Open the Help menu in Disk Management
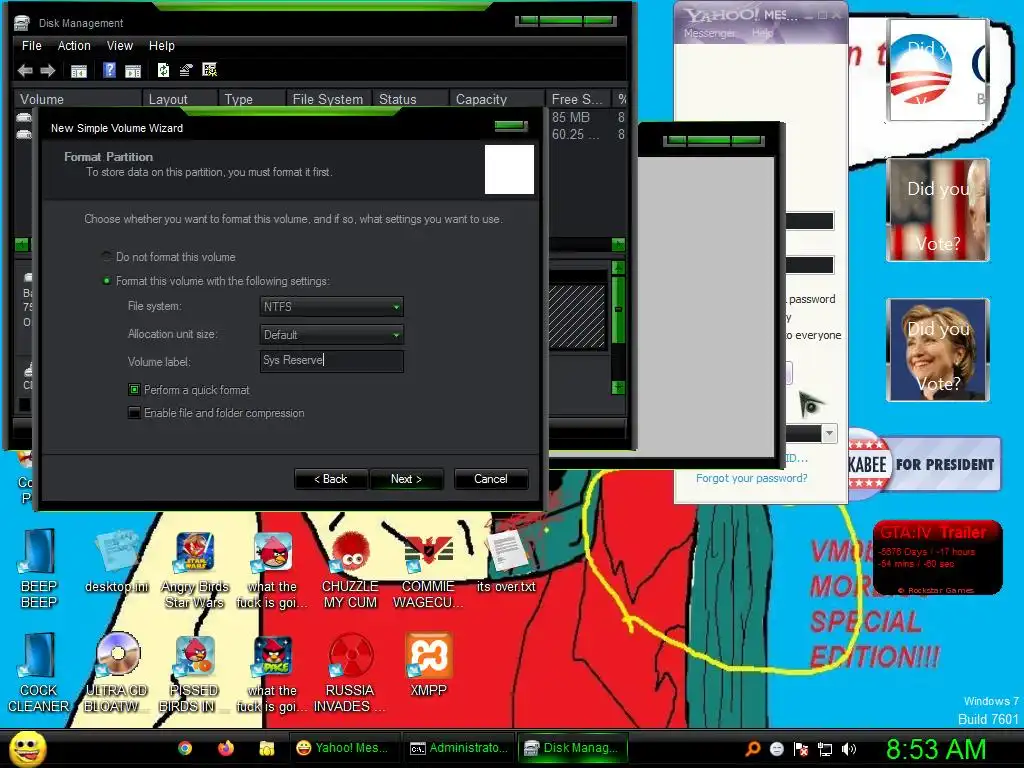 [161, 46]
